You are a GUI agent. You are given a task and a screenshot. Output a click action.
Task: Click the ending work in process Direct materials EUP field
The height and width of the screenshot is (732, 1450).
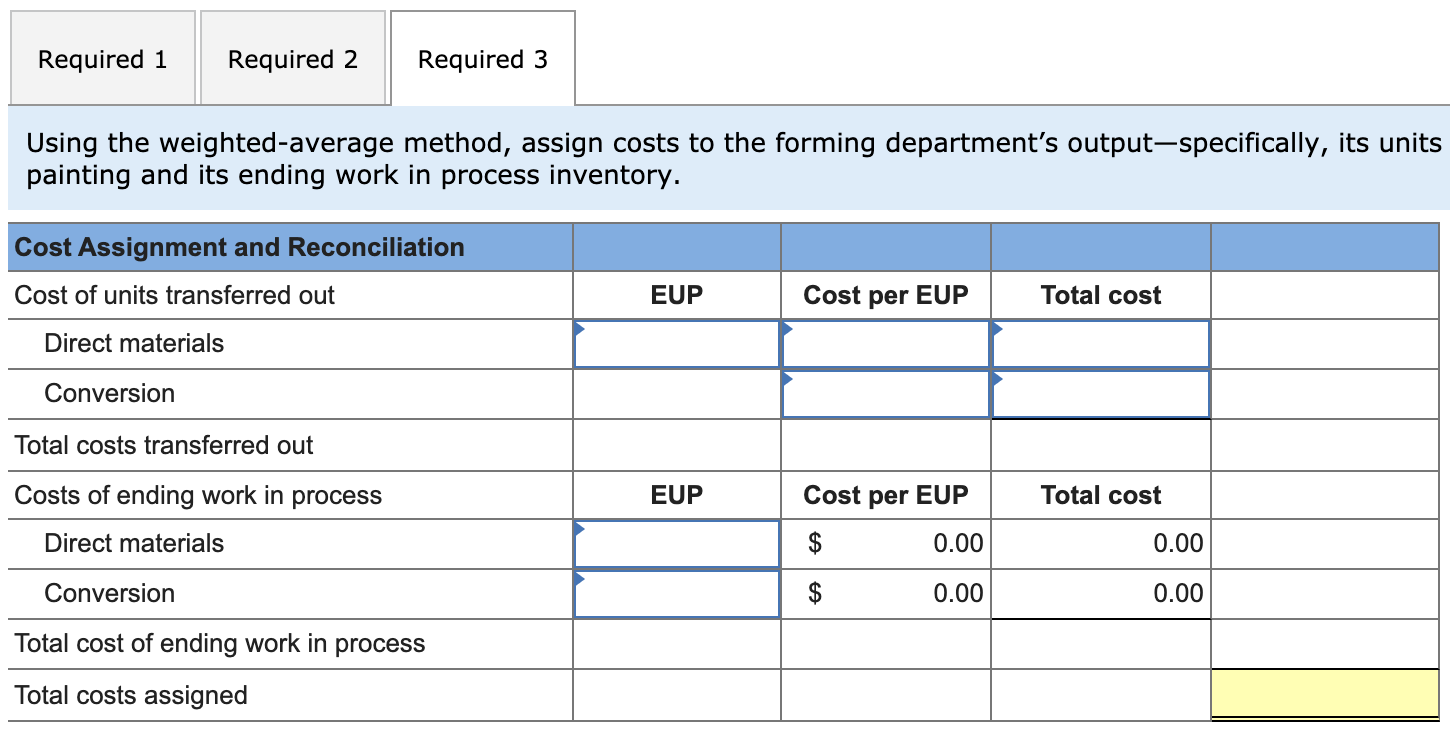[675, 544]
